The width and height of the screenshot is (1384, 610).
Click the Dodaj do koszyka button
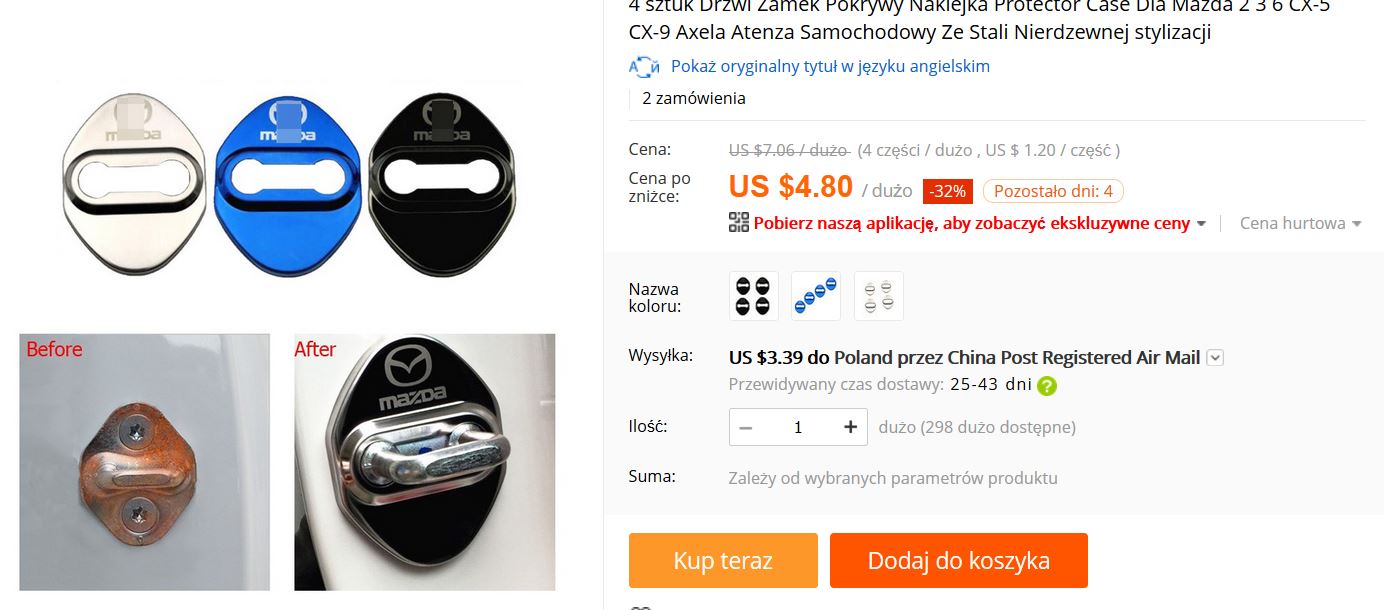[x=959, y=560]
